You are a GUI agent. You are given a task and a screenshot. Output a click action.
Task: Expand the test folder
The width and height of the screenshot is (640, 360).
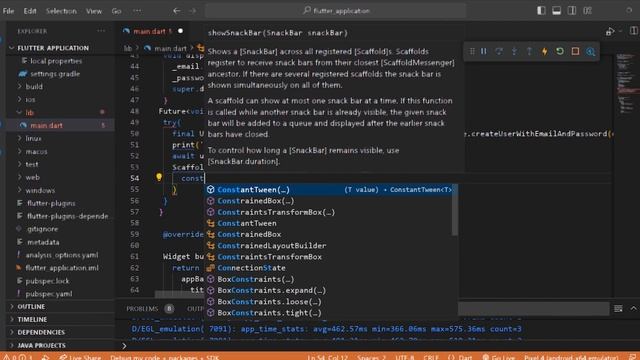click(32, 164)
